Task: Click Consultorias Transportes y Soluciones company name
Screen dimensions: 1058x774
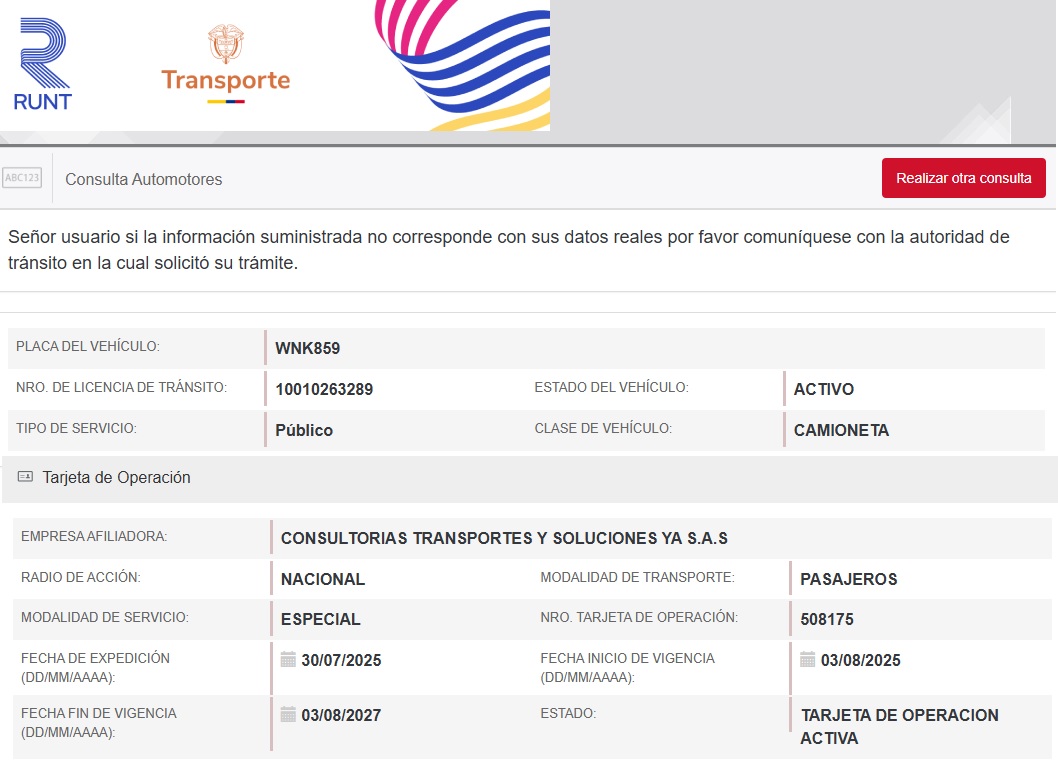Action: (x=504, y=538)
